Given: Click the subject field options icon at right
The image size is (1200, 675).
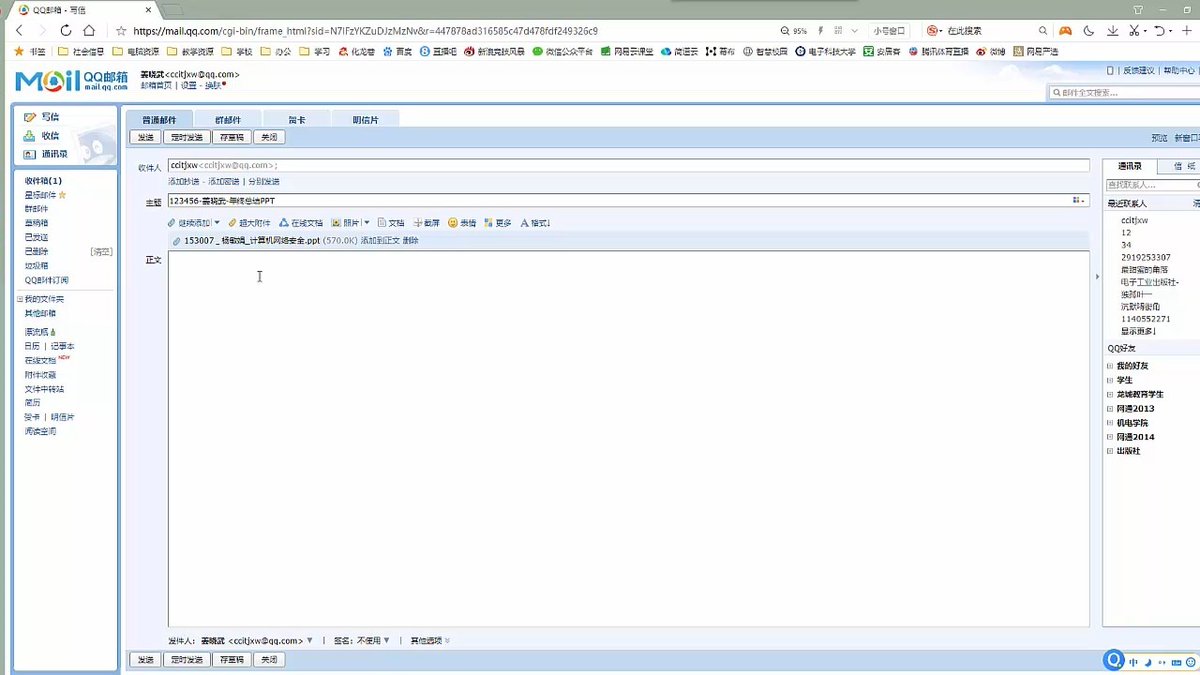Looking at the screenshot, I should coord(1079,201).
